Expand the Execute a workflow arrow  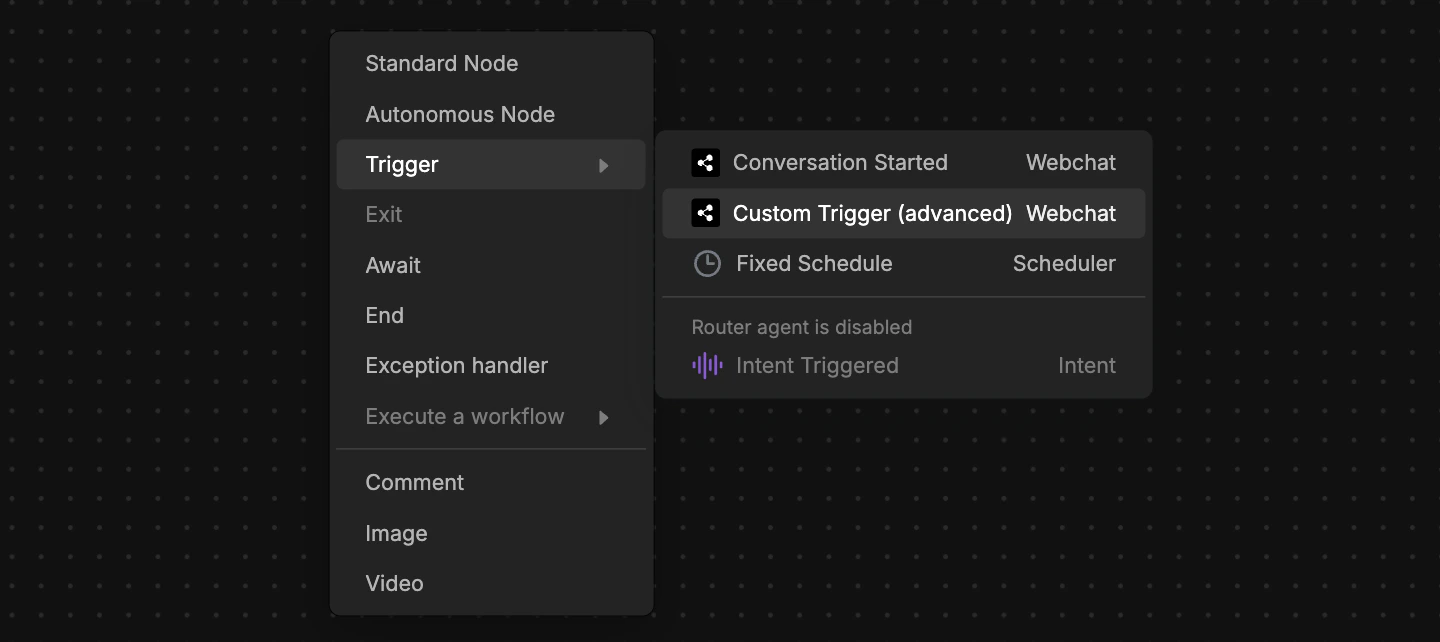604,417
